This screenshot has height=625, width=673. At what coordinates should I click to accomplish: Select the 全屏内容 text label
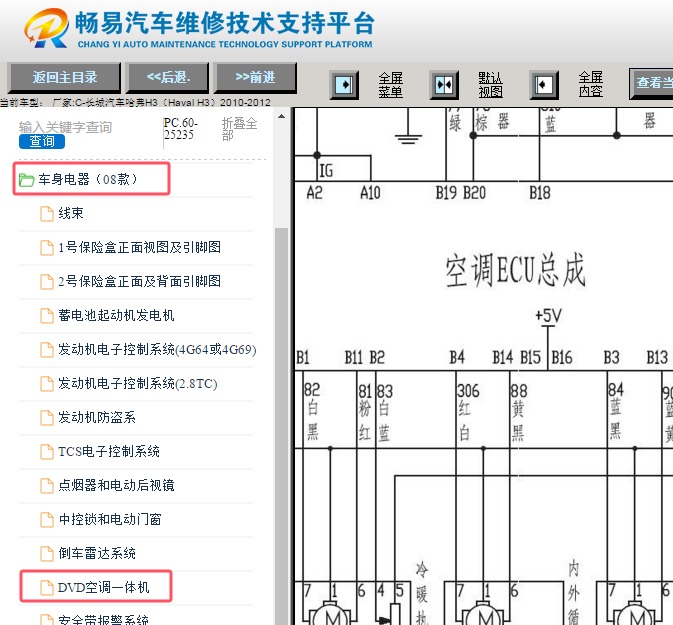591,85
